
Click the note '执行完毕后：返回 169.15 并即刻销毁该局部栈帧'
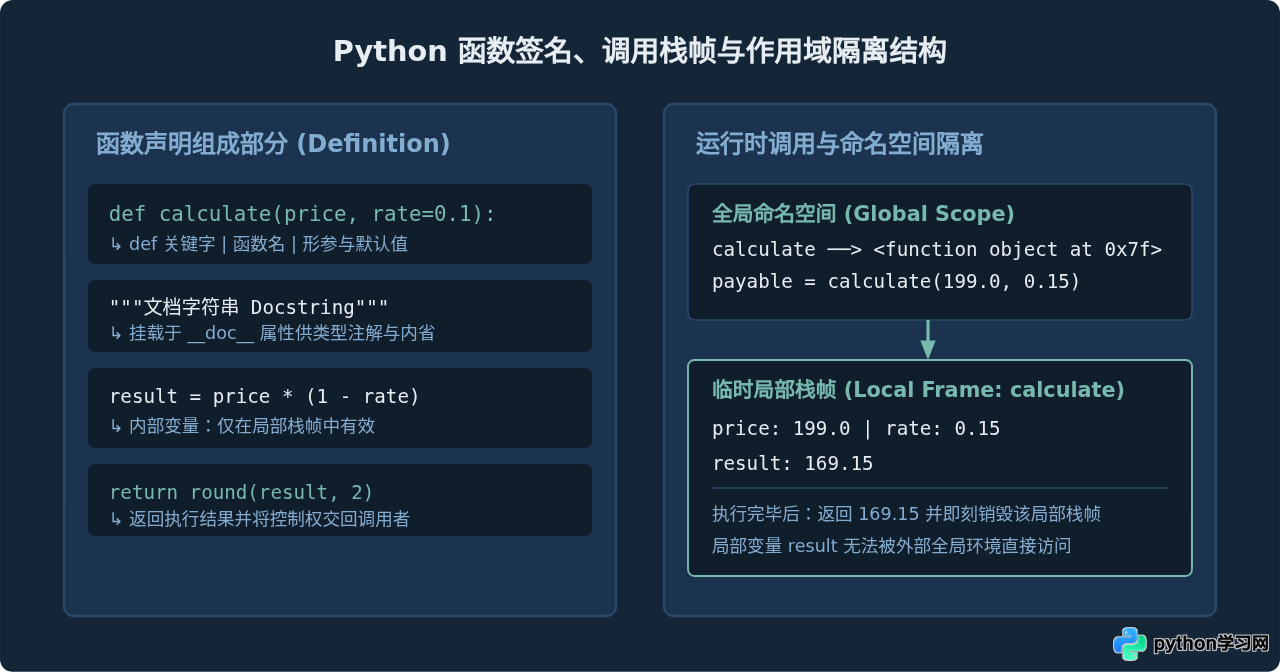tap(906, 514)
